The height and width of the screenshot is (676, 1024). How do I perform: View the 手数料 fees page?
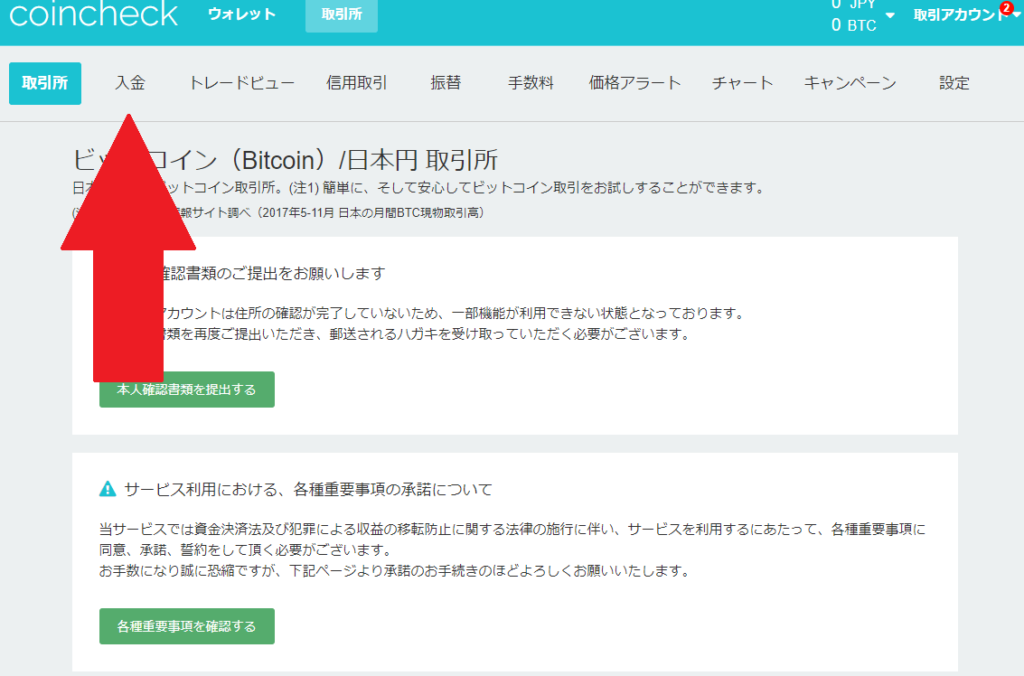(531, 83)
